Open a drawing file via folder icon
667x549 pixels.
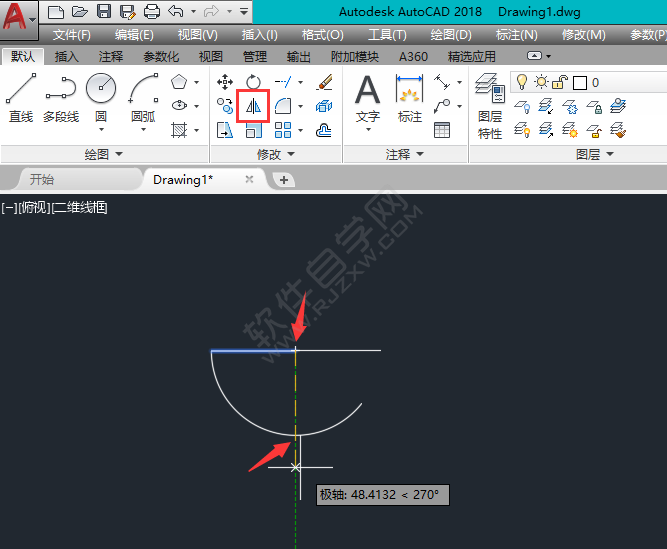[80, 11]
